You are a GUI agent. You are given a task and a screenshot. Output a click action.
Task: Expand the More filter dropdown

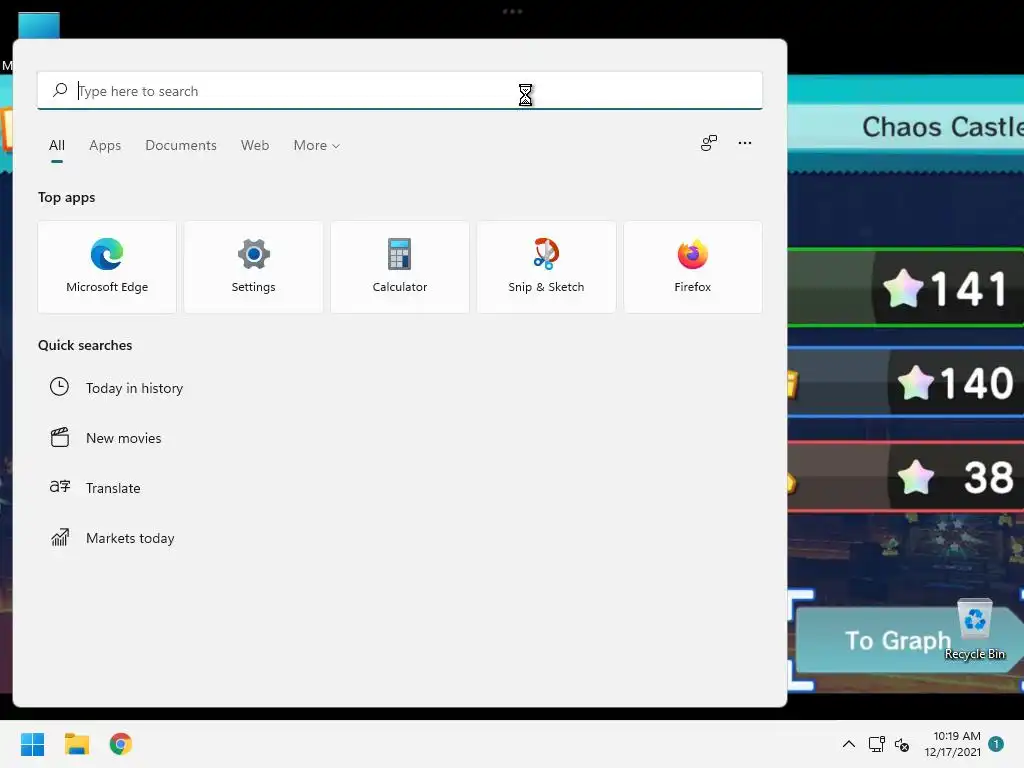point(317,145)
